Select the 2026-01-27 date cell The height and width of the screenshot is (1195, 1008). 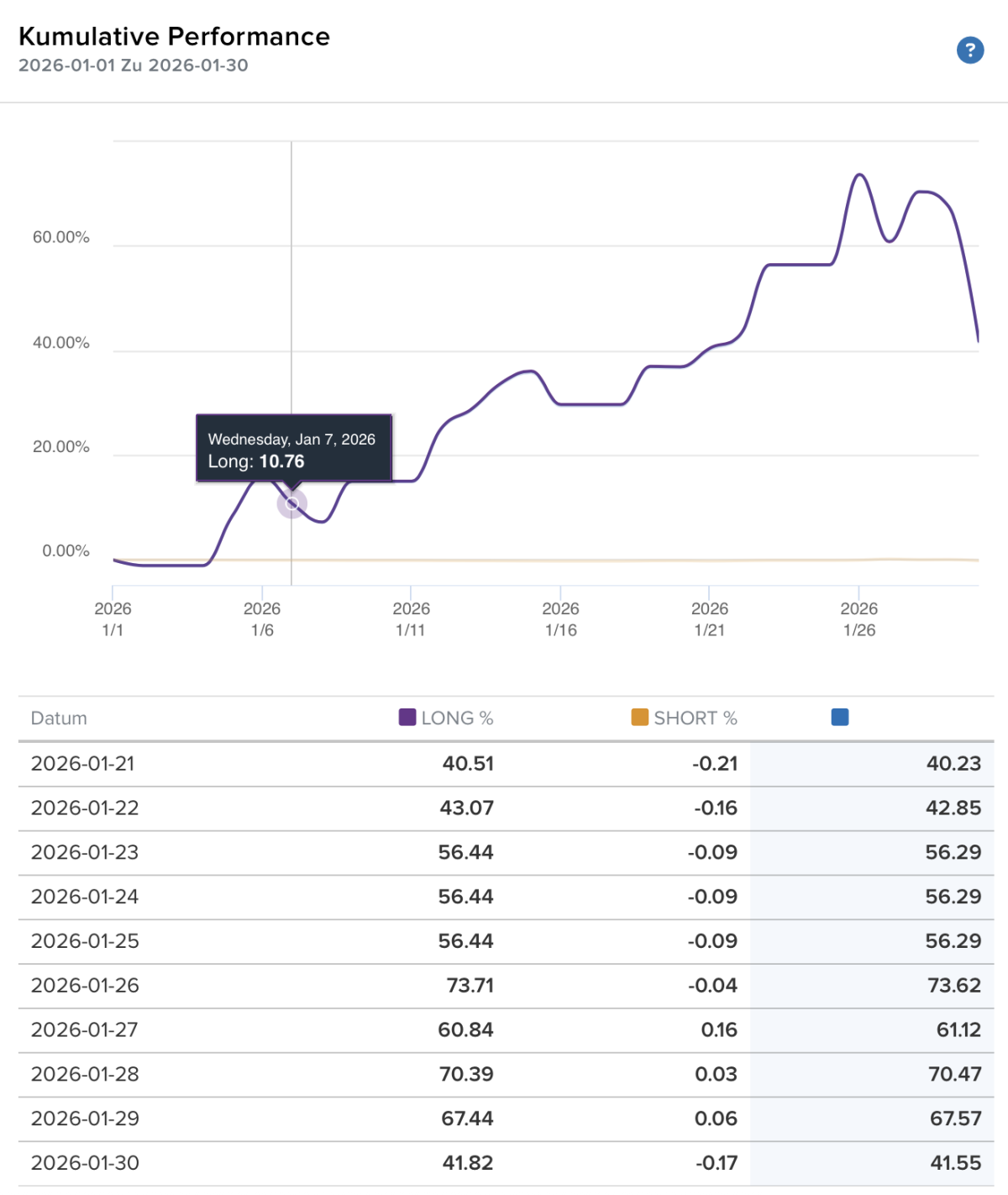click(x=85, y=1030)
